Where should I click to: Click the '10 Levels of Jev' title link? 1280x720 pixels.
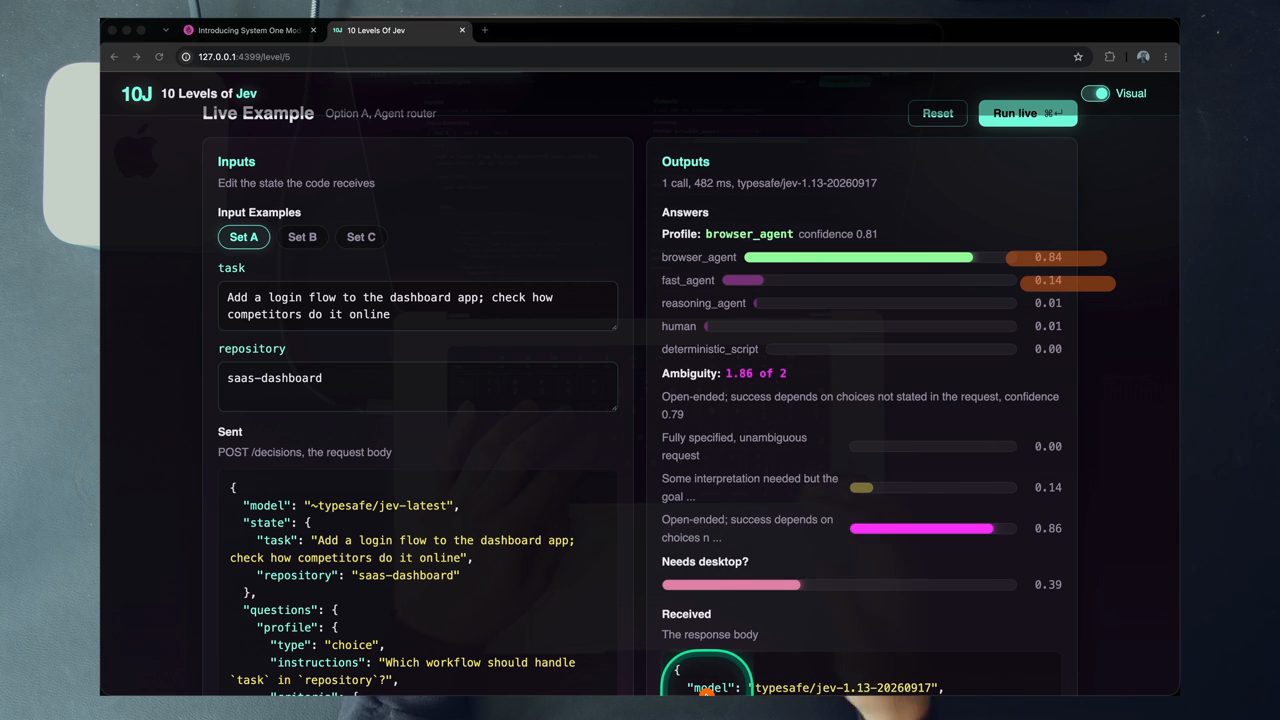209,94
